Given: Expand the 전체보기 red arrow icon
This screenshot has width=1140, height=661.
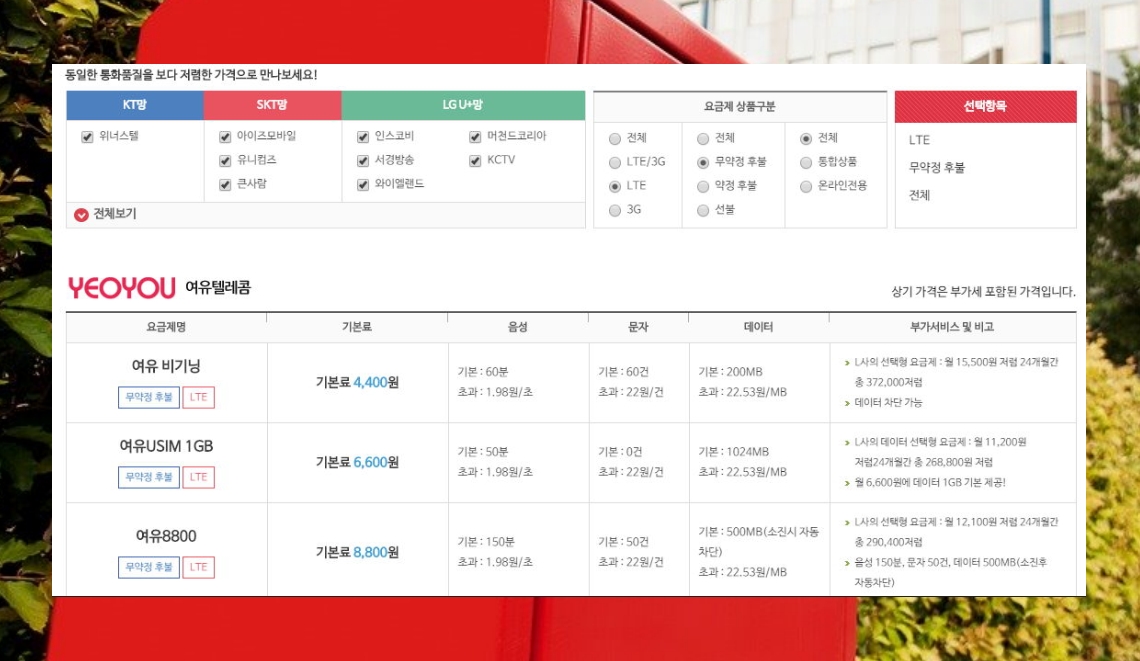Looking at the screenshot, I should (81, 215).
